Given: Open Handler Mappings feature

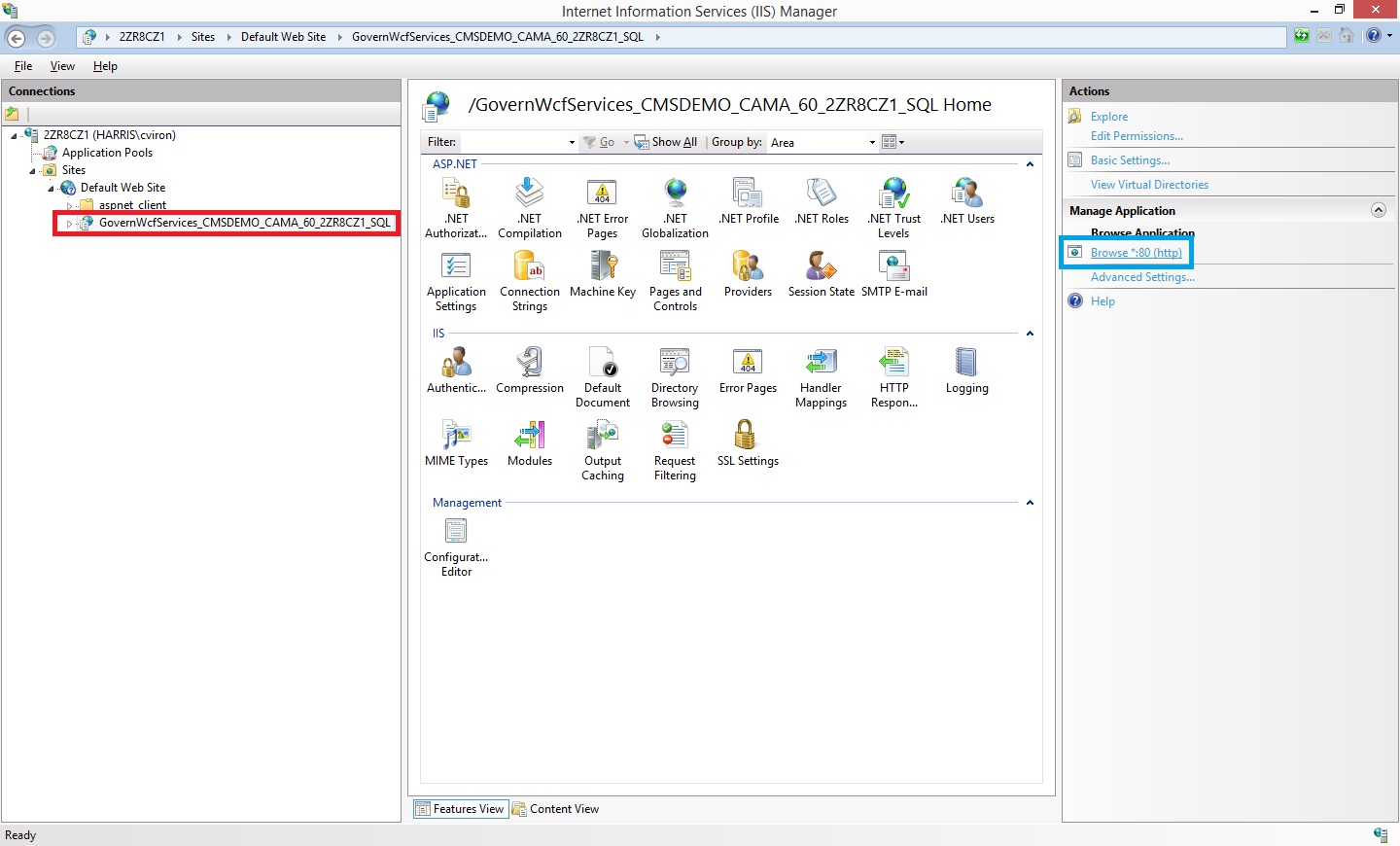Looking at the screenshot, I should coord(821,363).
